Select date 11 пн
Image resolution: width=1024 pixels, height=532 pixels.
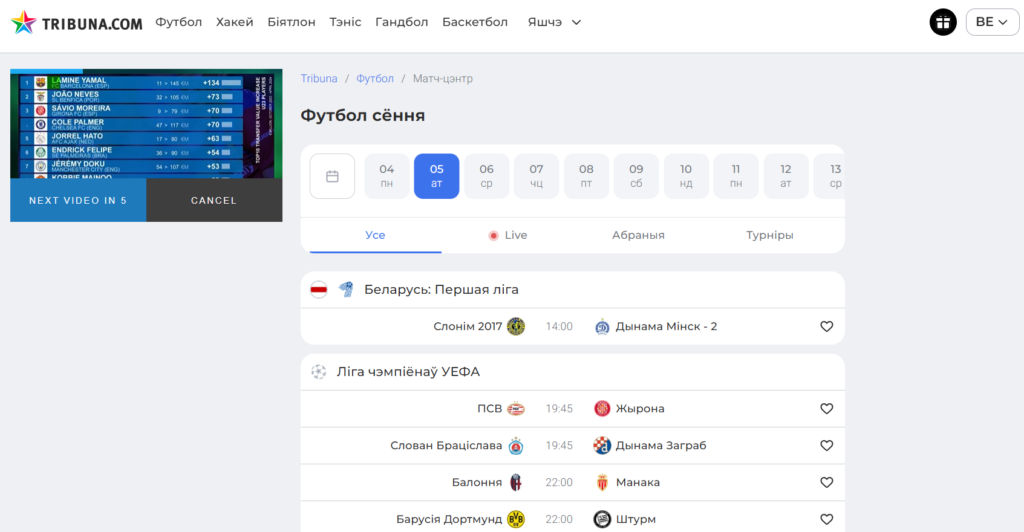(736, 176)
